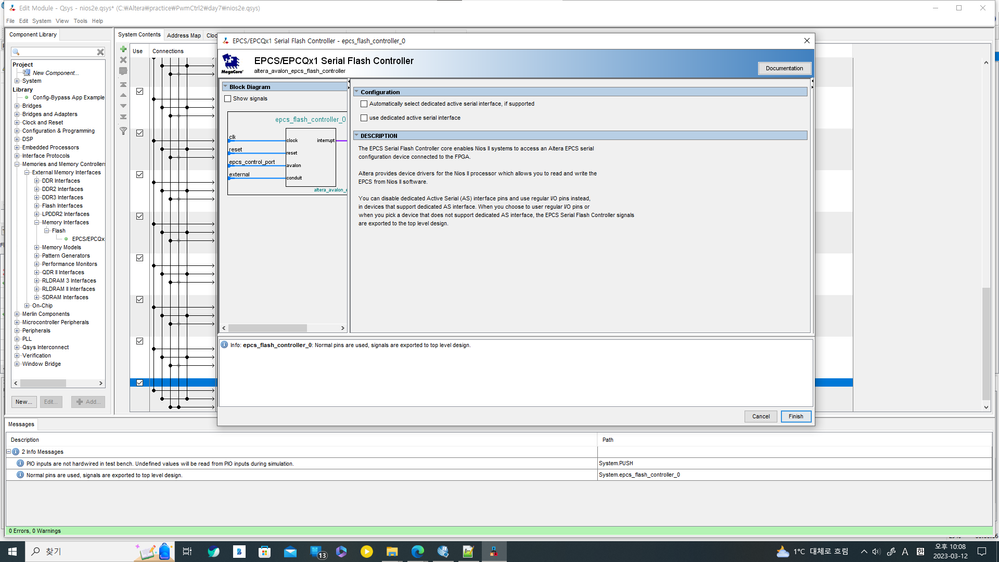The height and width of the screenshot is (562, 999).
Task: Collapse the Configuration section
Action: click(357, 92)
